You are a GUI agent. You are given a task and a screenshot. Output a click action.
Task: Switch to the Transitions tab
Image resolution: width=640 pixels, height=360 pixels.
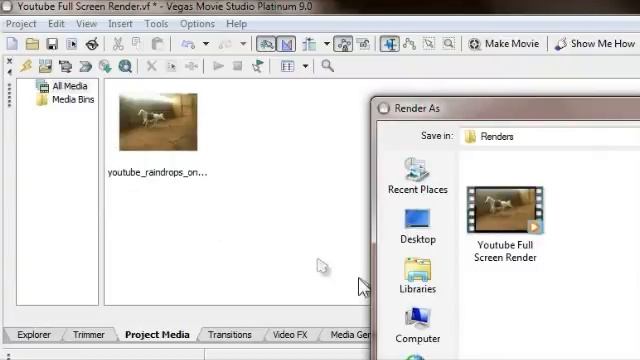[x=230, y=335]
